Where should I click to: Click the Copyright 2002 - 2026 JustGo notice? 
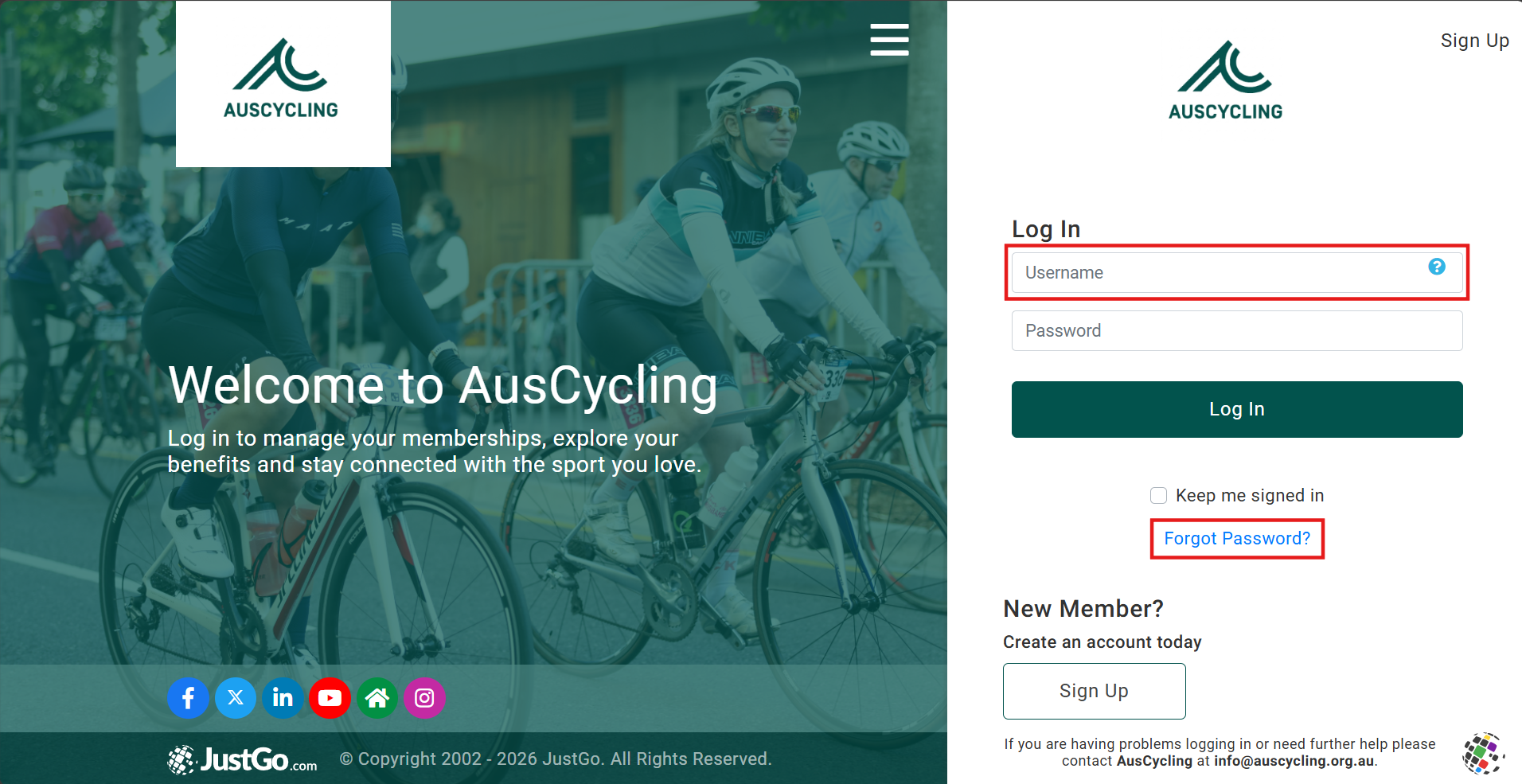[x=556, y=759]
